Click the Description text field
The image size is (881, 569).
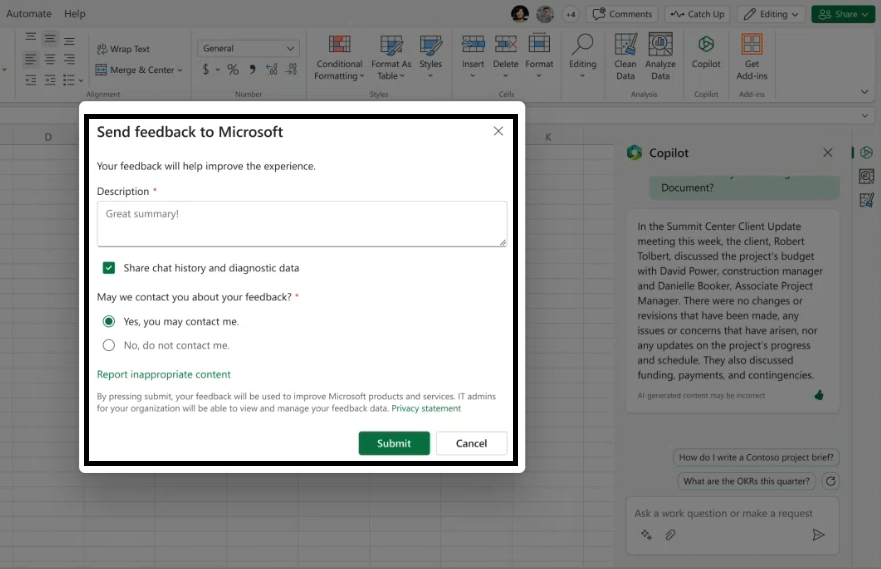coord(301,224)
